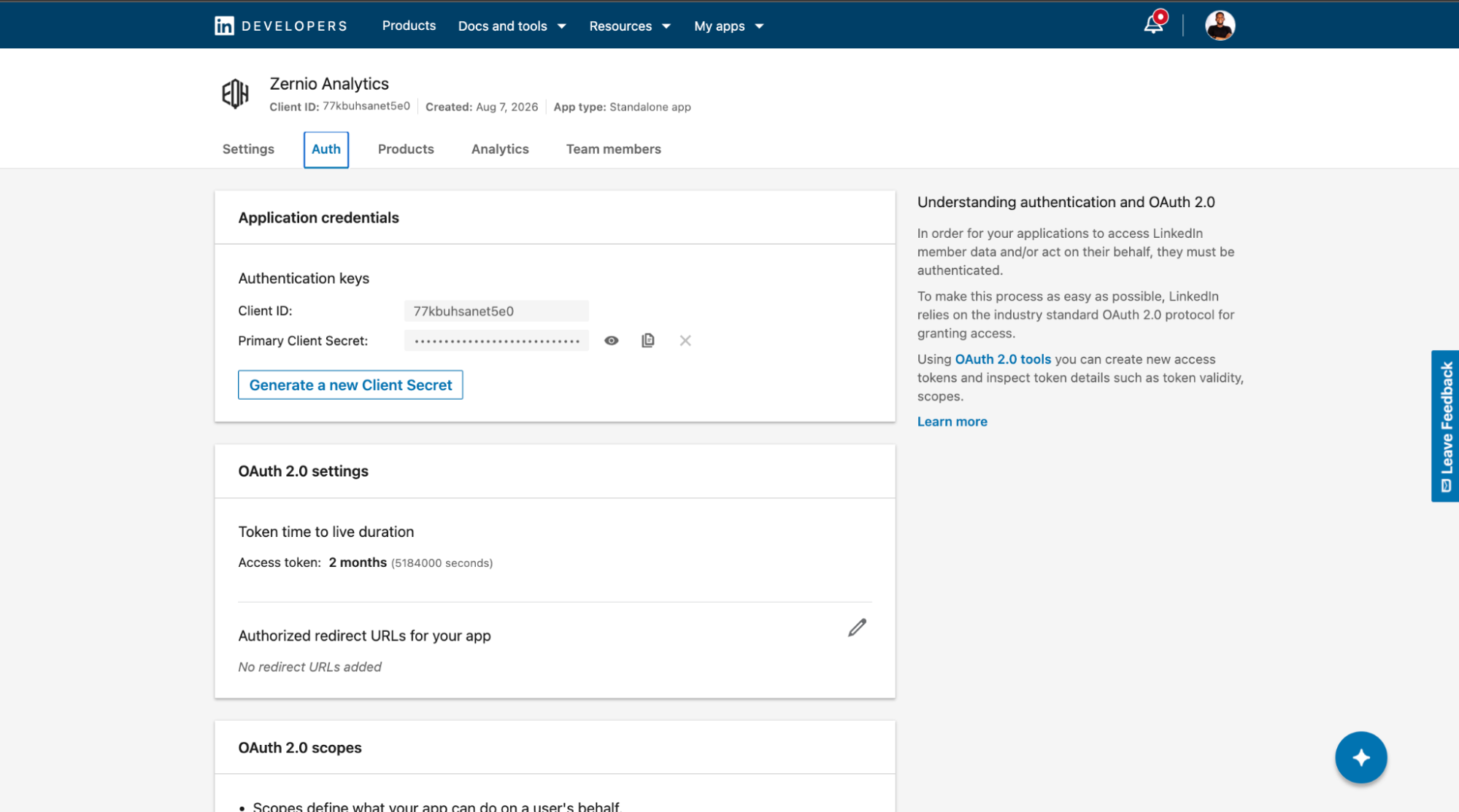Image resolution: width=1459 pixels, height=812 pixels.
Task: Click the 'Created: Aug 7, 2026' text
Action: pyautogui.click(x=482, y=107)
